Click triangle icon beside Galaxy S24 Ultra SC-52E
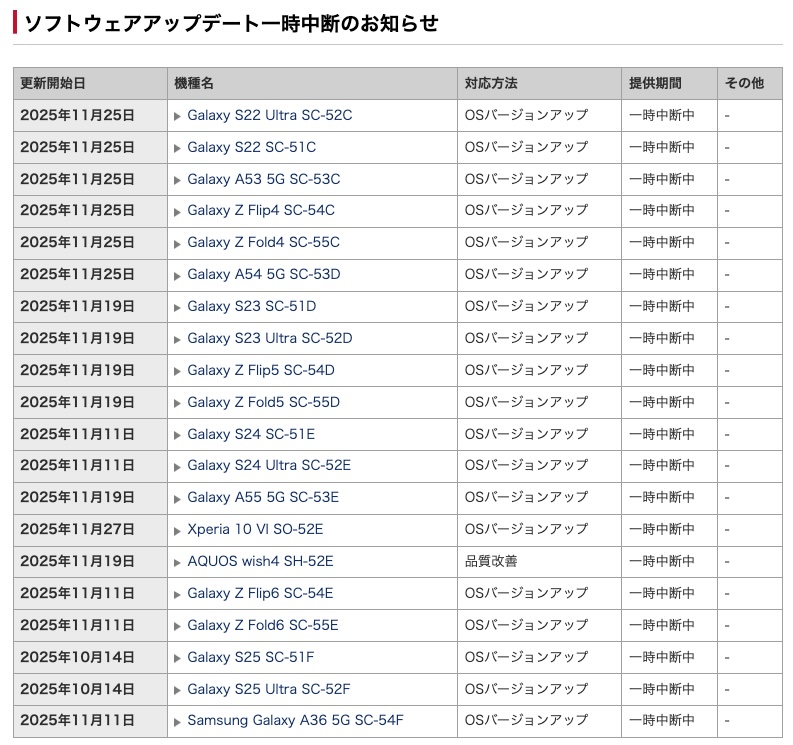 [178, 467]
